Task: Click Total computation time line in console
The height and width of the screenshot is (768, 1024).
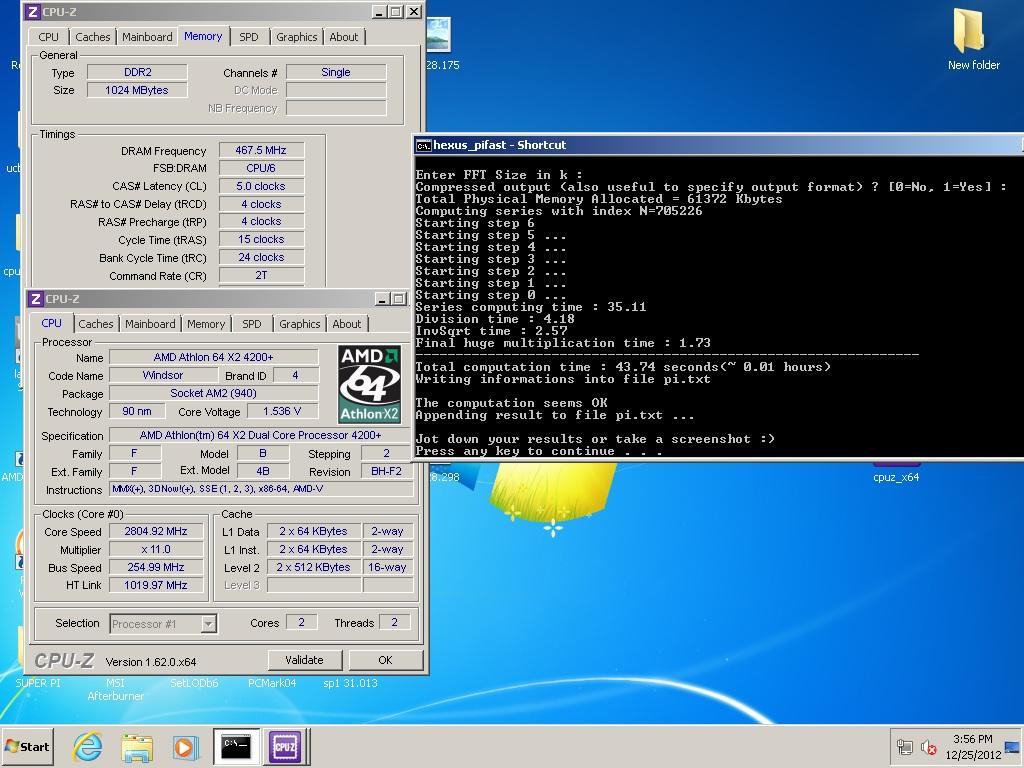Action: (x=624, y=367)
